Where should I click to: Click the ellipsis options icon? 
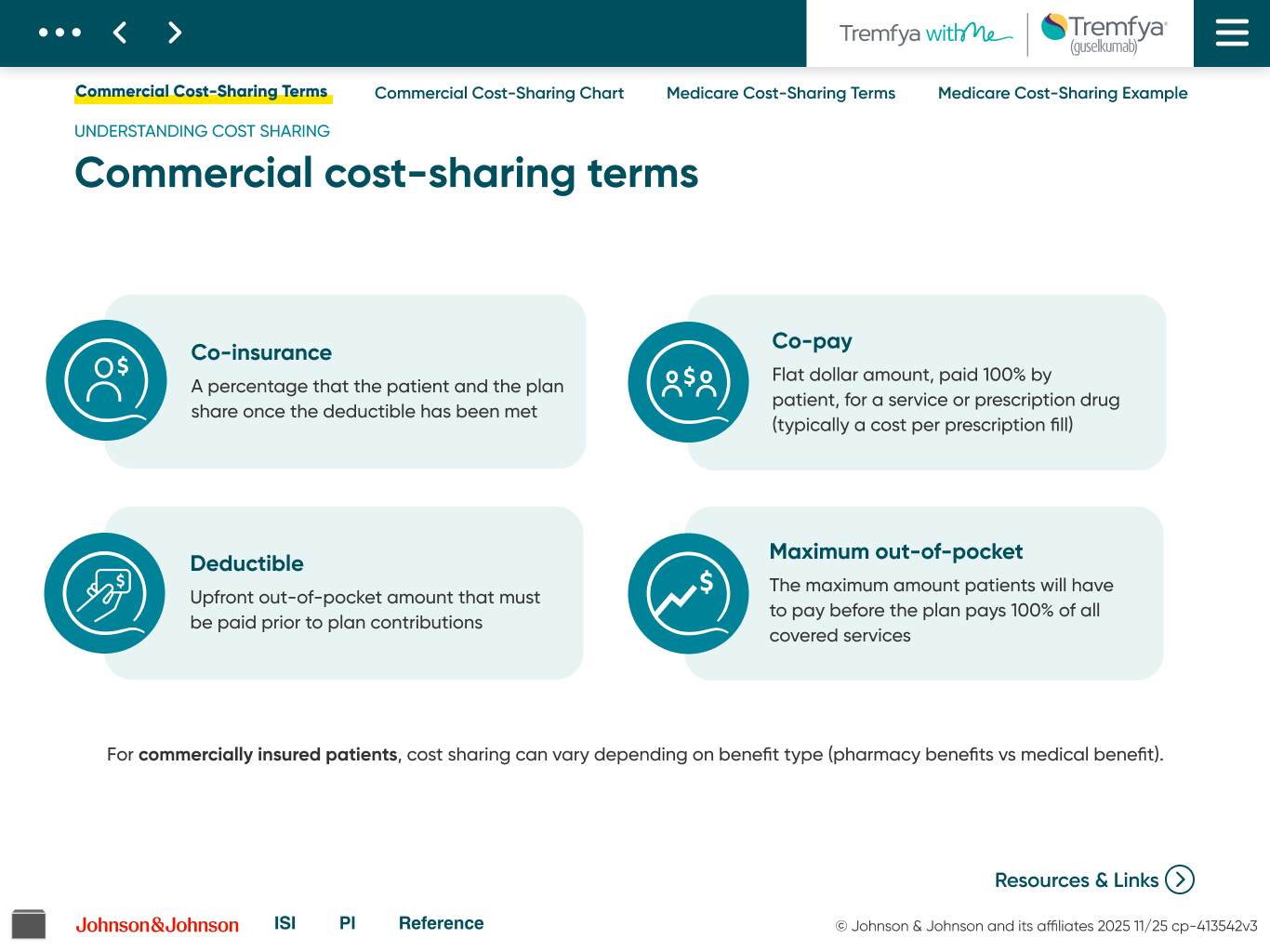click(x=60, y=33)
